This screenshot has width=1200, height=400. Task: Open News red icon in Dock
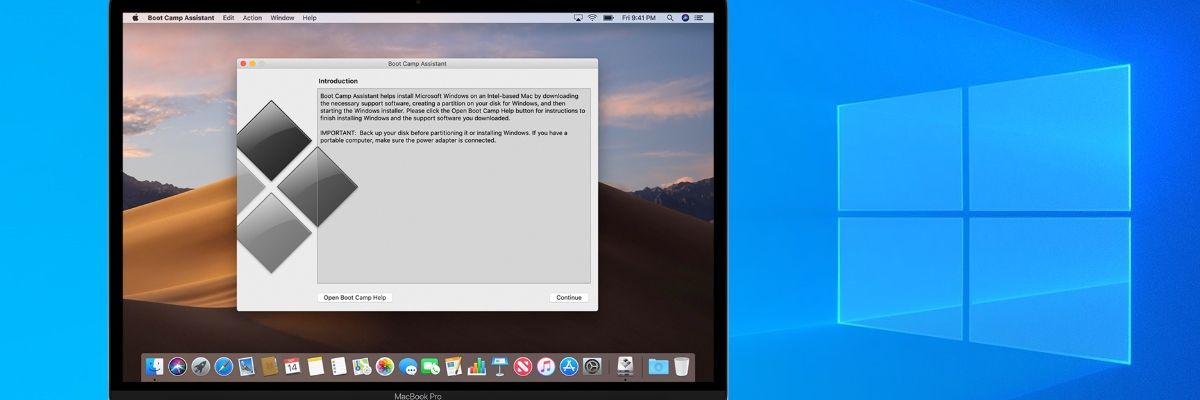523,367
